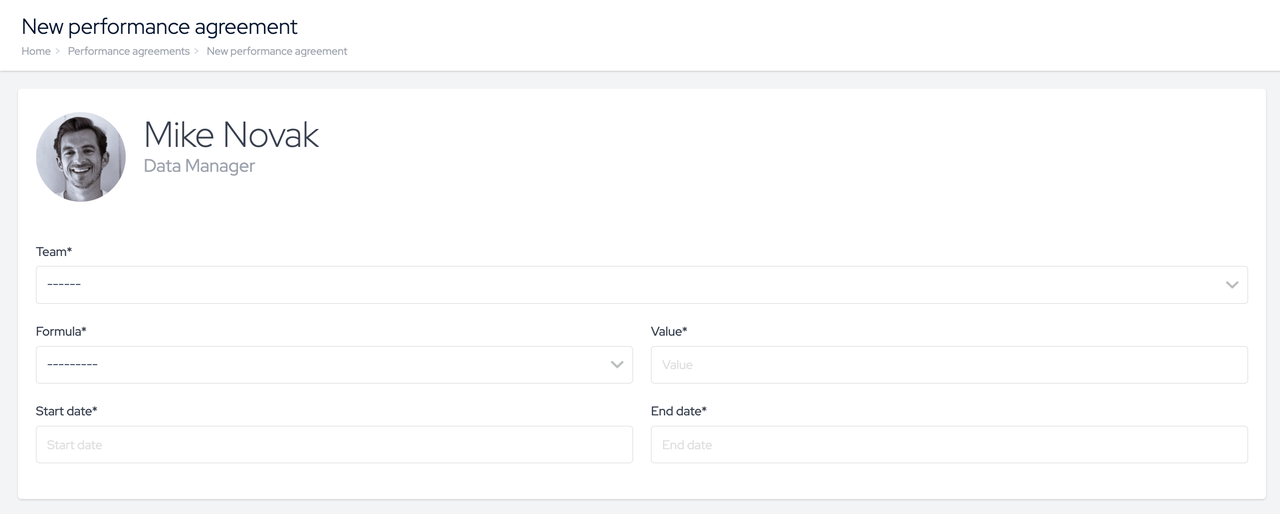The height and width of the screenshot is (514, 1280).
Task: Click the Start date* label
Action: coord(66,411)
